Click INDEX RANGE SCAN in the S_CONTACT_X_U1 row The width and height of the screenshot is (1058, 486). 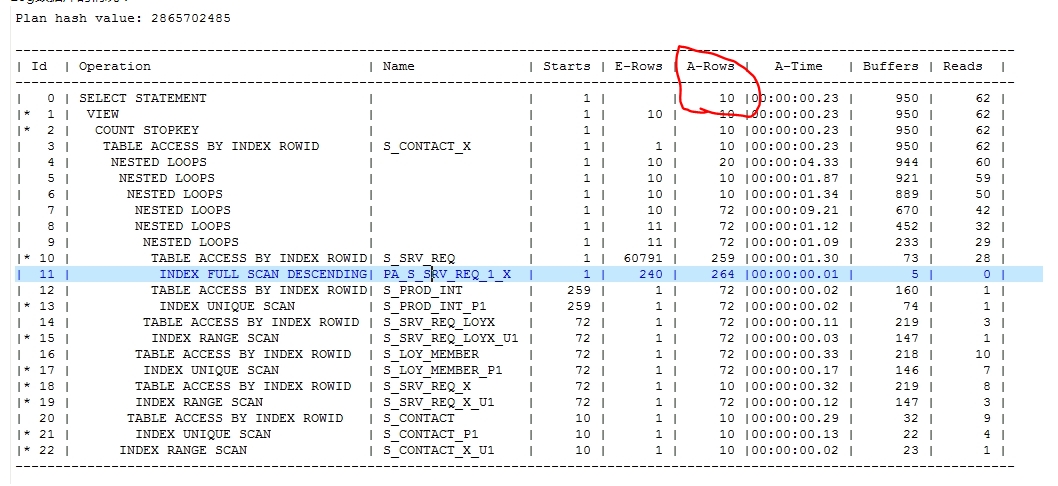click(x=184, y=450)
